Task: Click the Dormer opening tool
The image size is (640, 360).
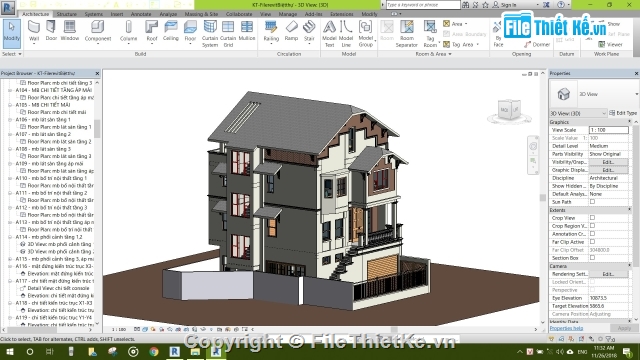Action: (537, 44)
